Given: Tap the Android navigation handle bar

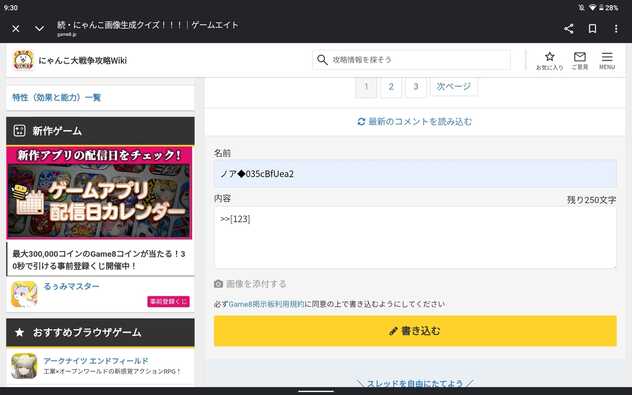Looking at the screenshot, I should click(316, 391).
